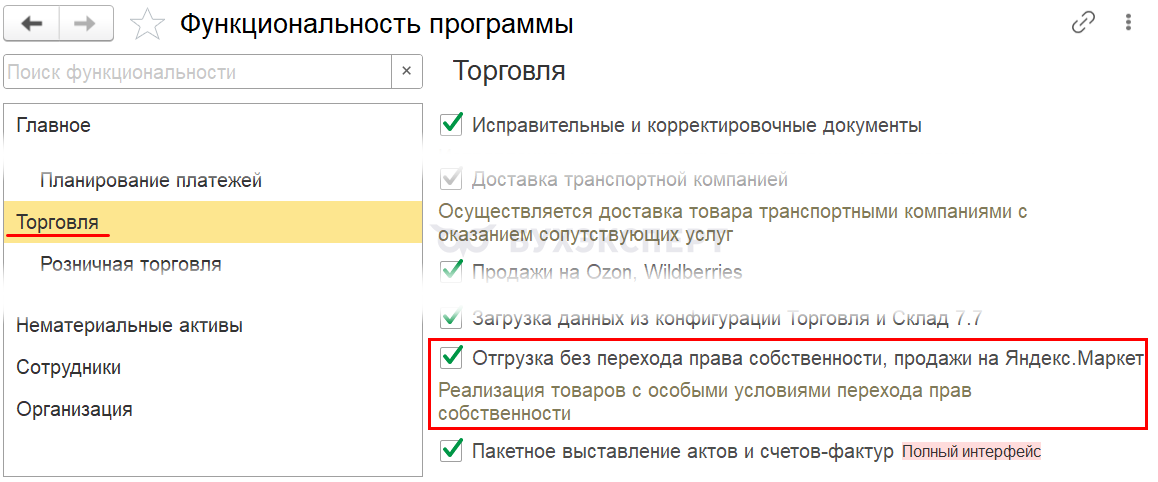
Task: Select the Торговля section
Action: (58, 222)
